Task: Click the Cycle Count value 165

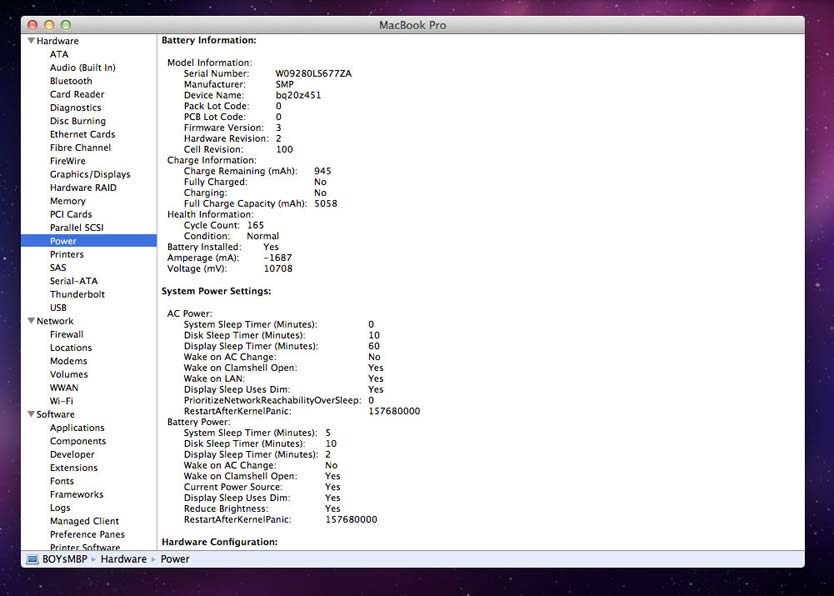Action: (255, 225)
